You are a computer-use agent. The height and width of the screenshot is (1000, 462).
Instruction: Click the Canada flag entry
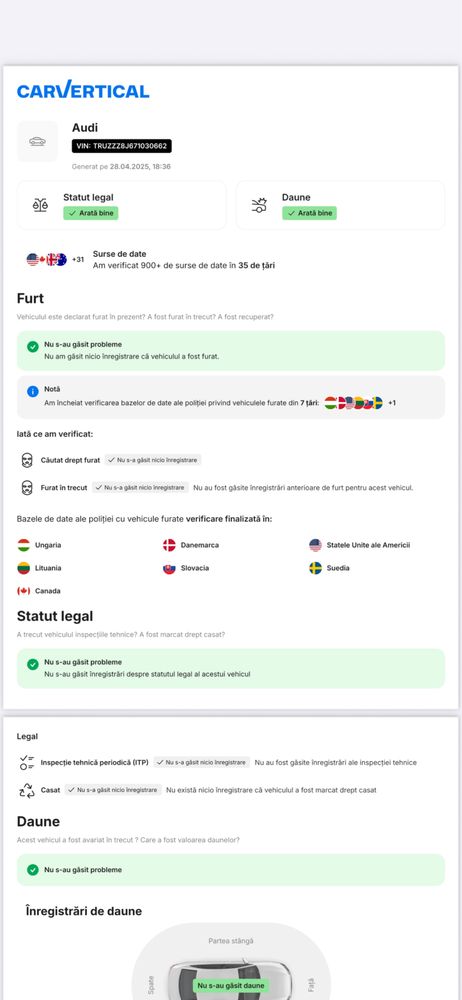[x=39, y=591]
